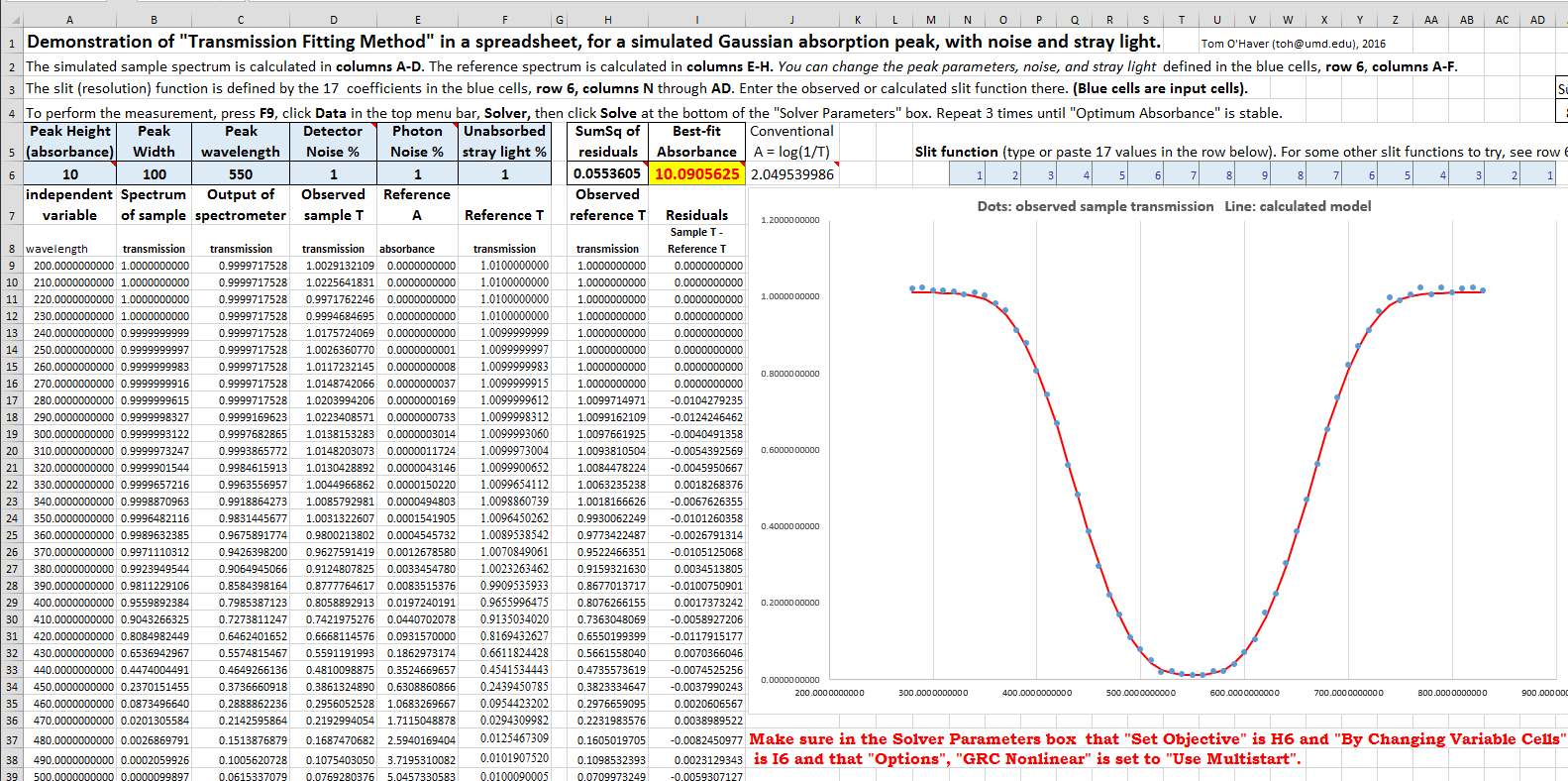
Task: Click the column AD header
Action: pos(1537,20)
